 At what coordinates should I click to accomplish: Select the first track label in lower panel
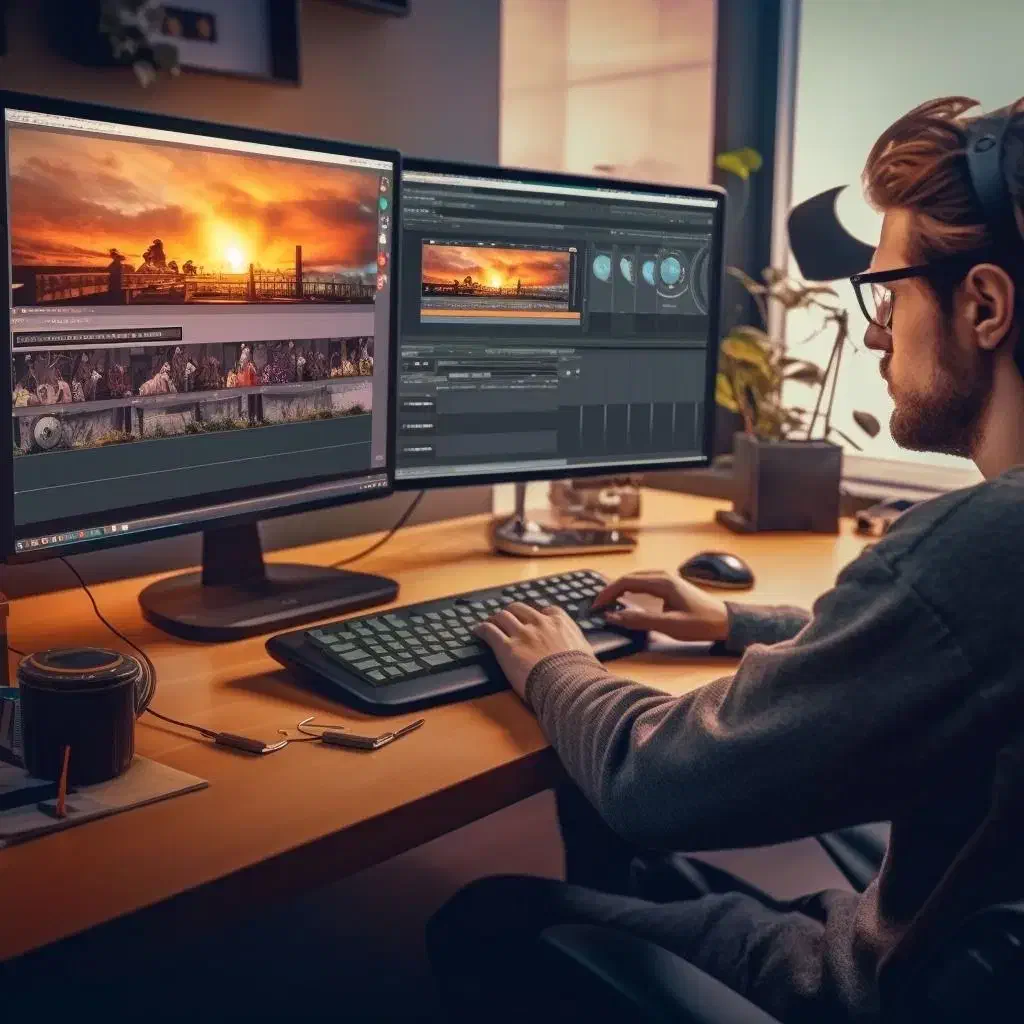(x=417, y=402)
